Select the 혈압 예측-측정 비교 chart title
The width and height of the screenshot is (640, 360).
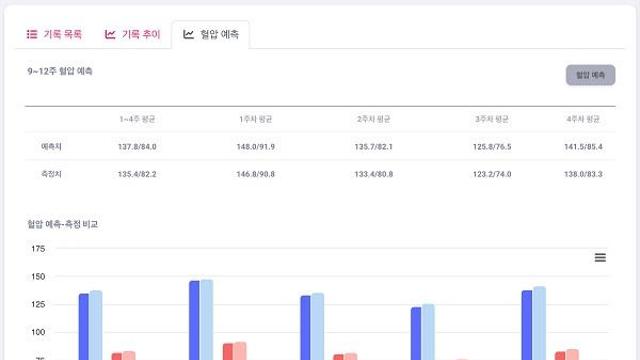click(62, 224)
